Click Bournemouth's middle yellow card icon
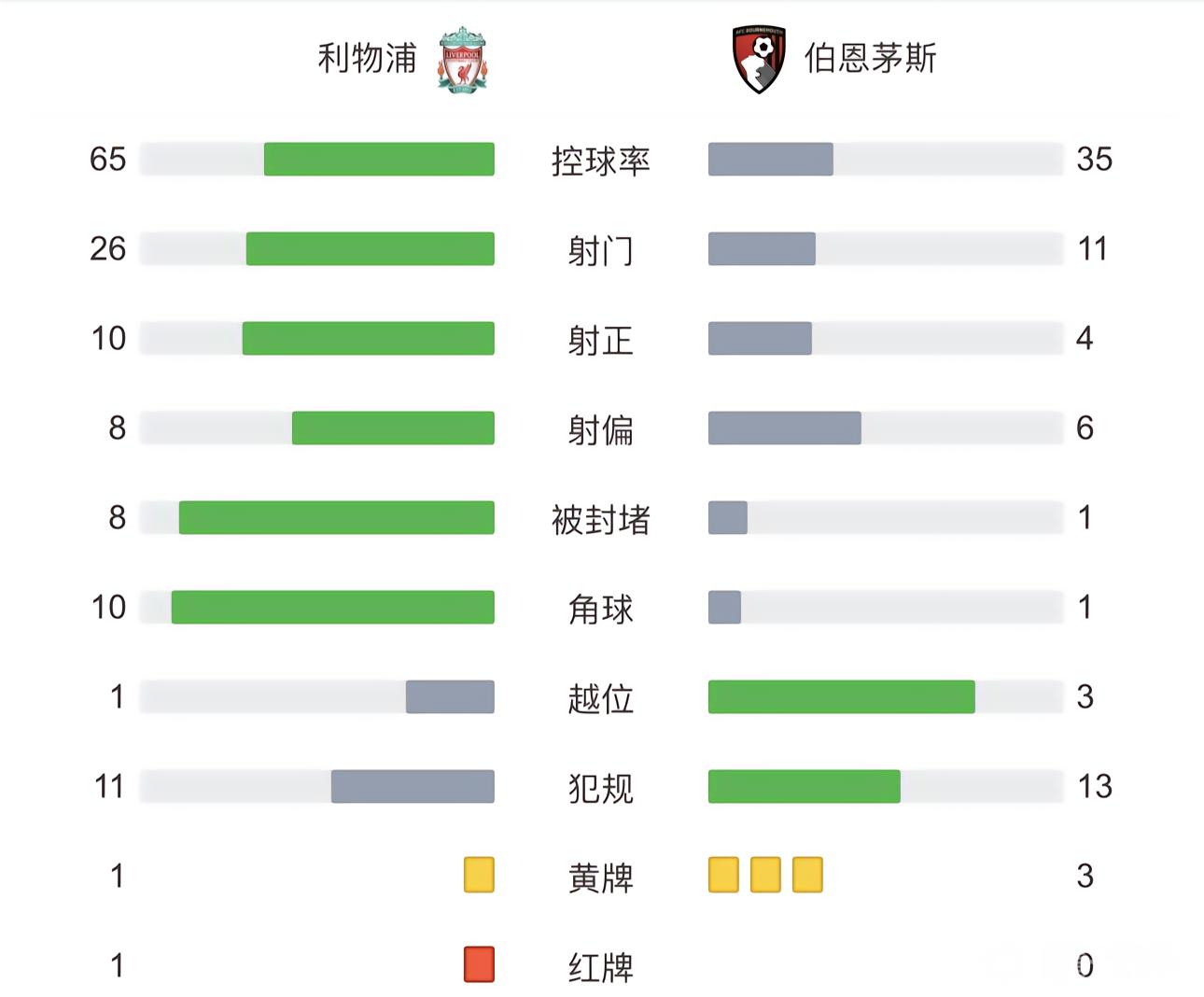Image resolution: width=1204 pixels, height=997 pixels. coord(765,876)
